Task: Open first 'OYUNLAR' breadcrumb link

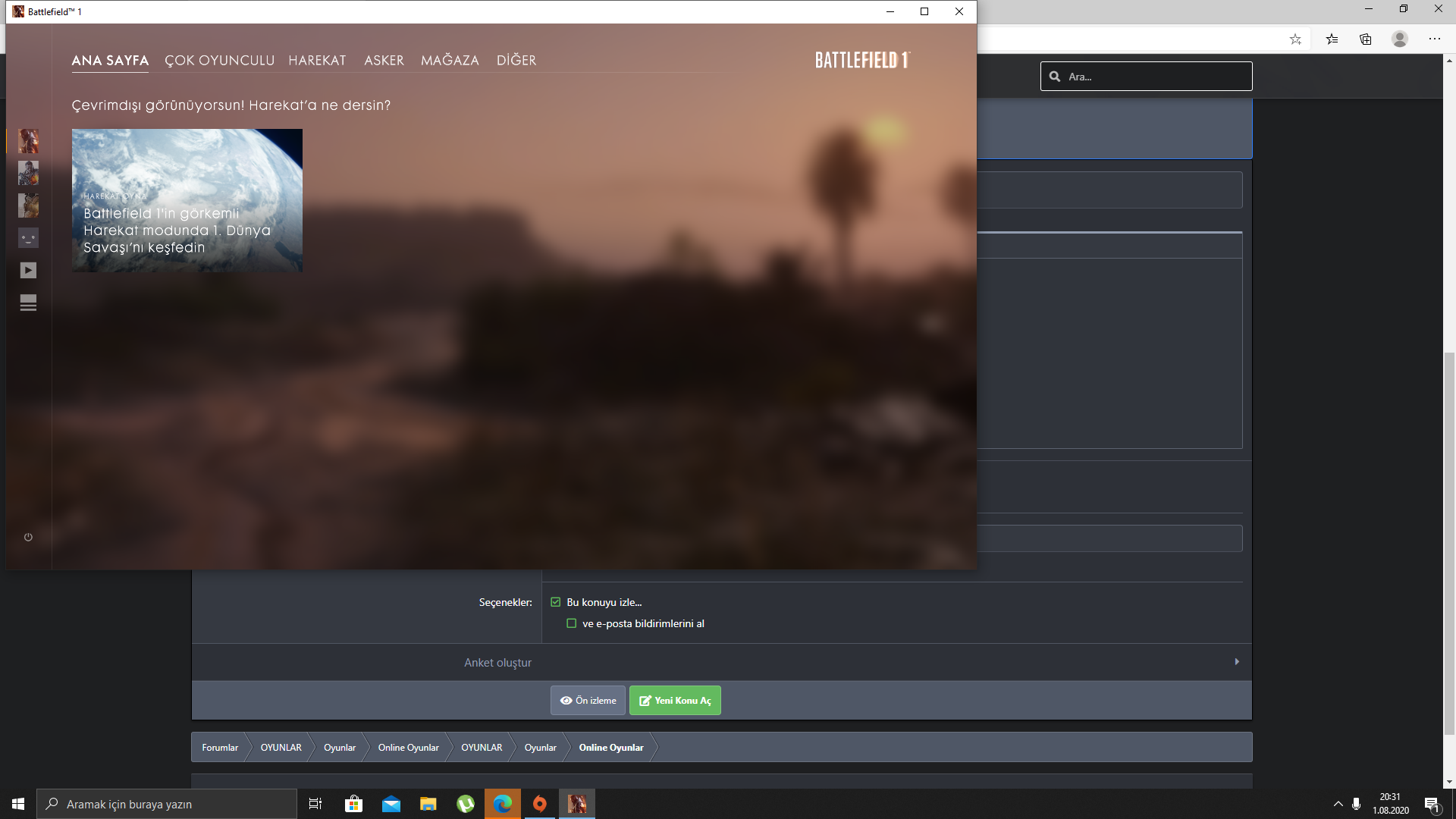Action: 281,748
